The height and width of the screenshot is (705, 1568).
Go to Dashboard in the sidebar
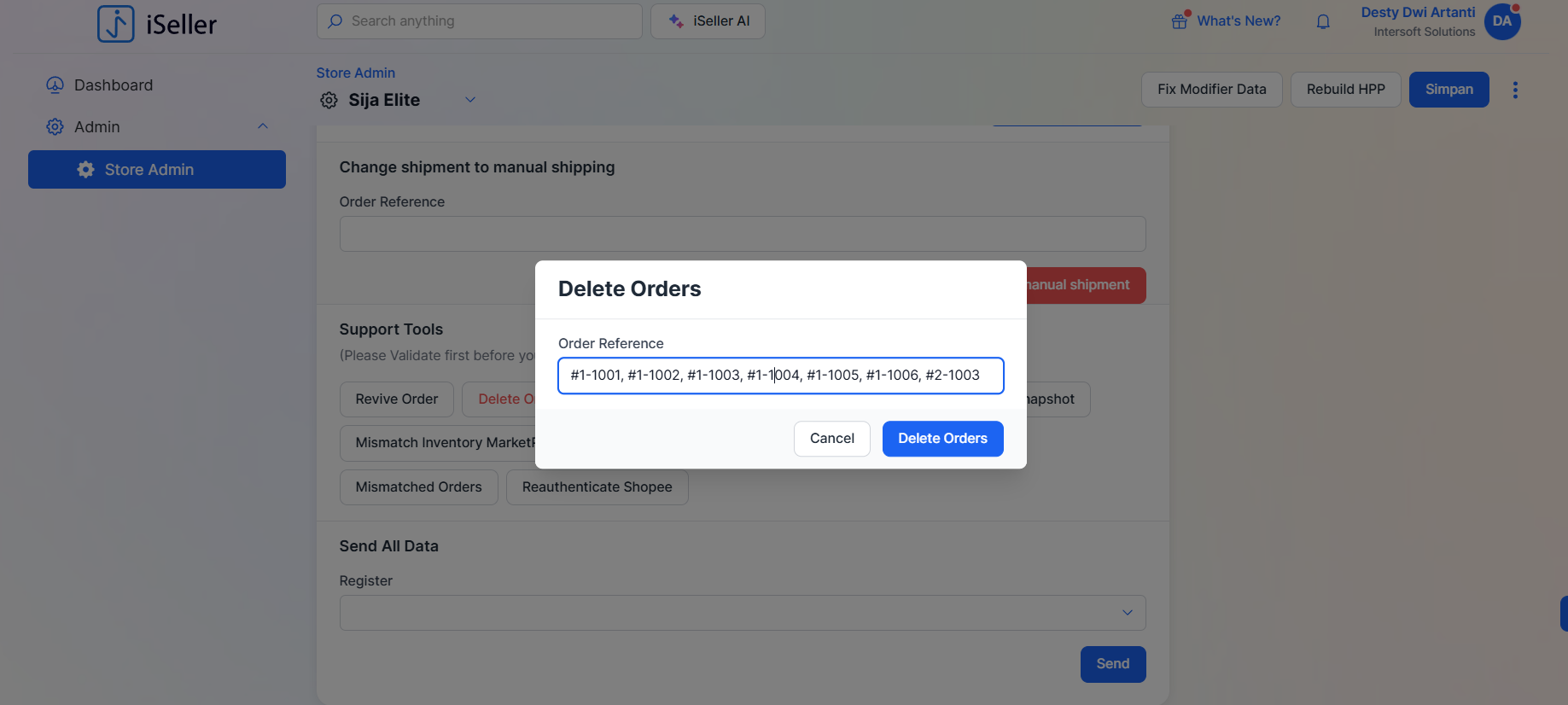pyautogui.click(x=114, y=85)
